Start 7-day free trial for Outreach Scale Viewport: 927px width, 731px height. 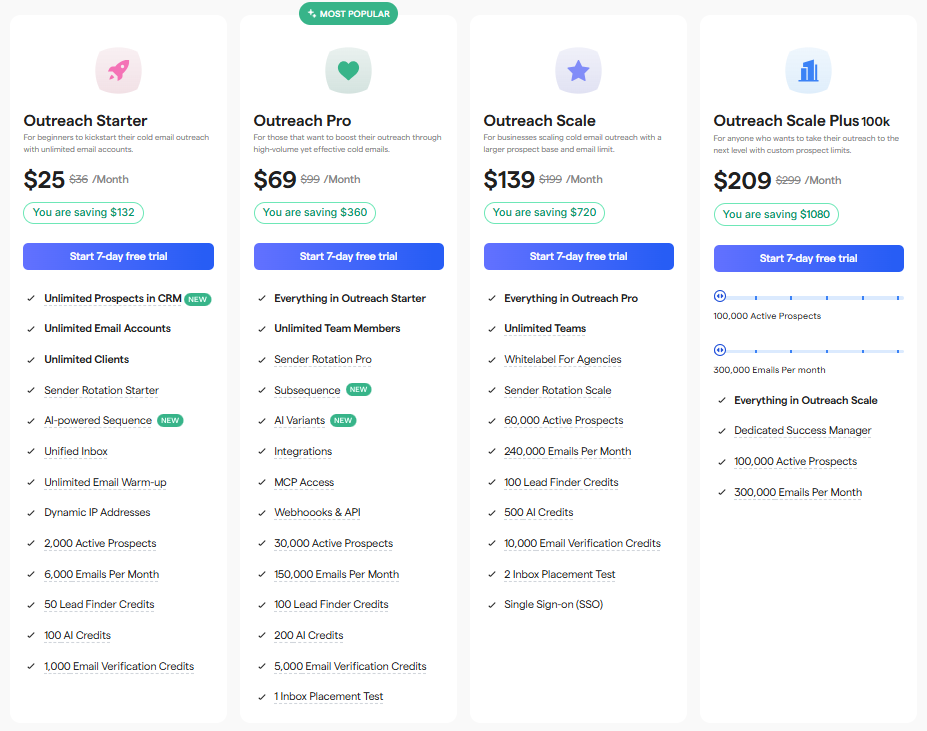tap(579, 256)
